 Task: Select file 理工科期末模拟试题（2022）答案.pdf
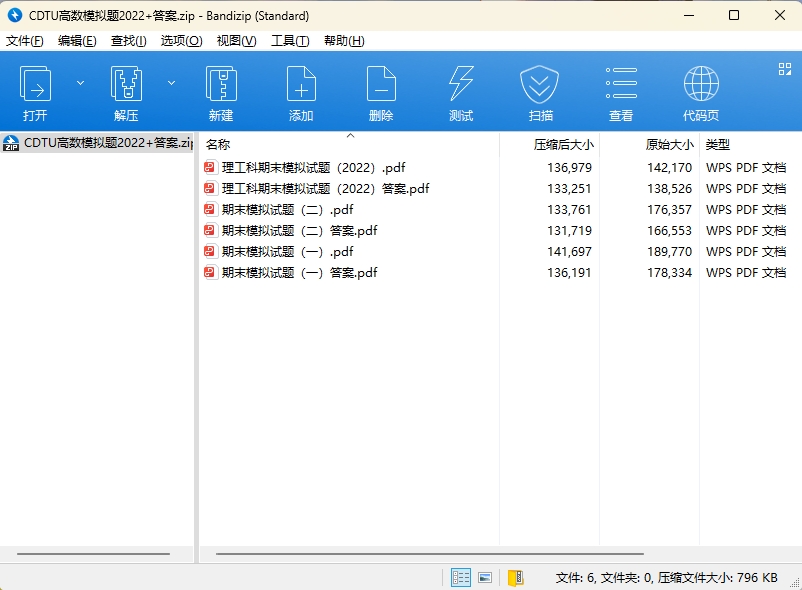[325, 189]
